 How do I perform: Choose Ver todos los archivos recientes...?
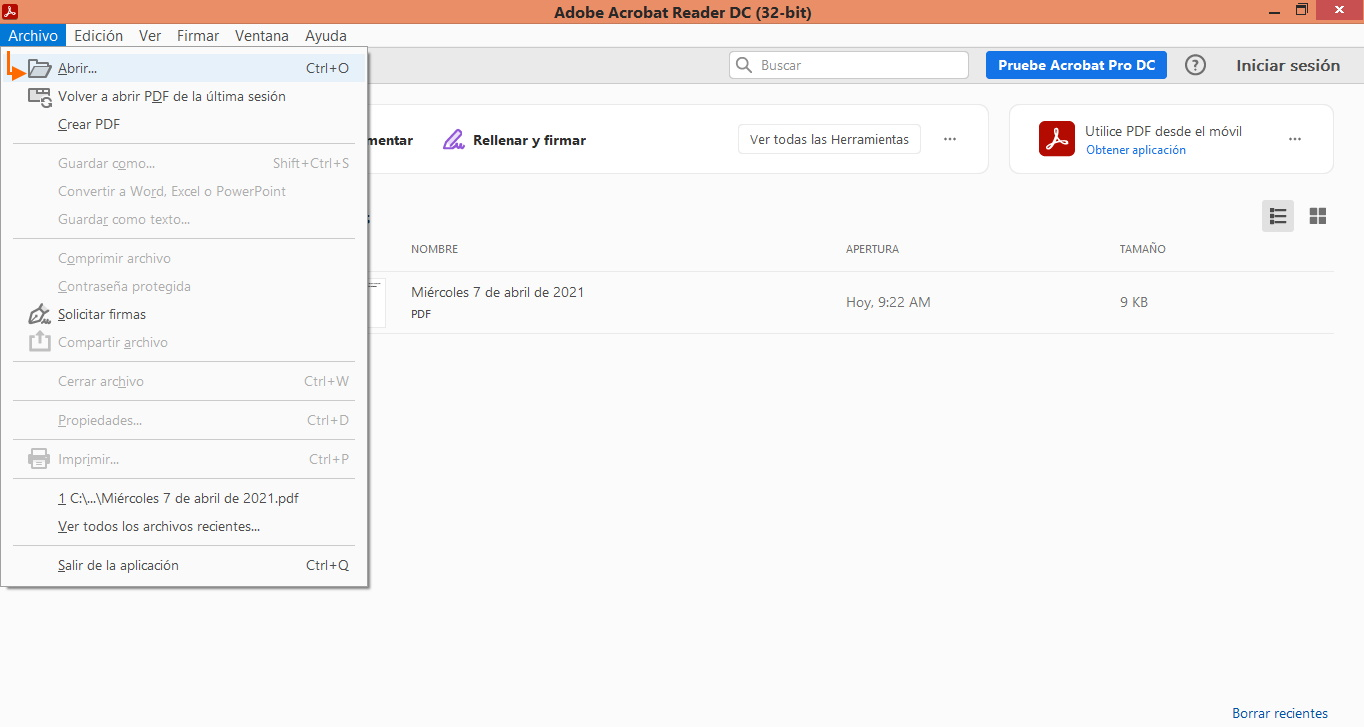185,526
